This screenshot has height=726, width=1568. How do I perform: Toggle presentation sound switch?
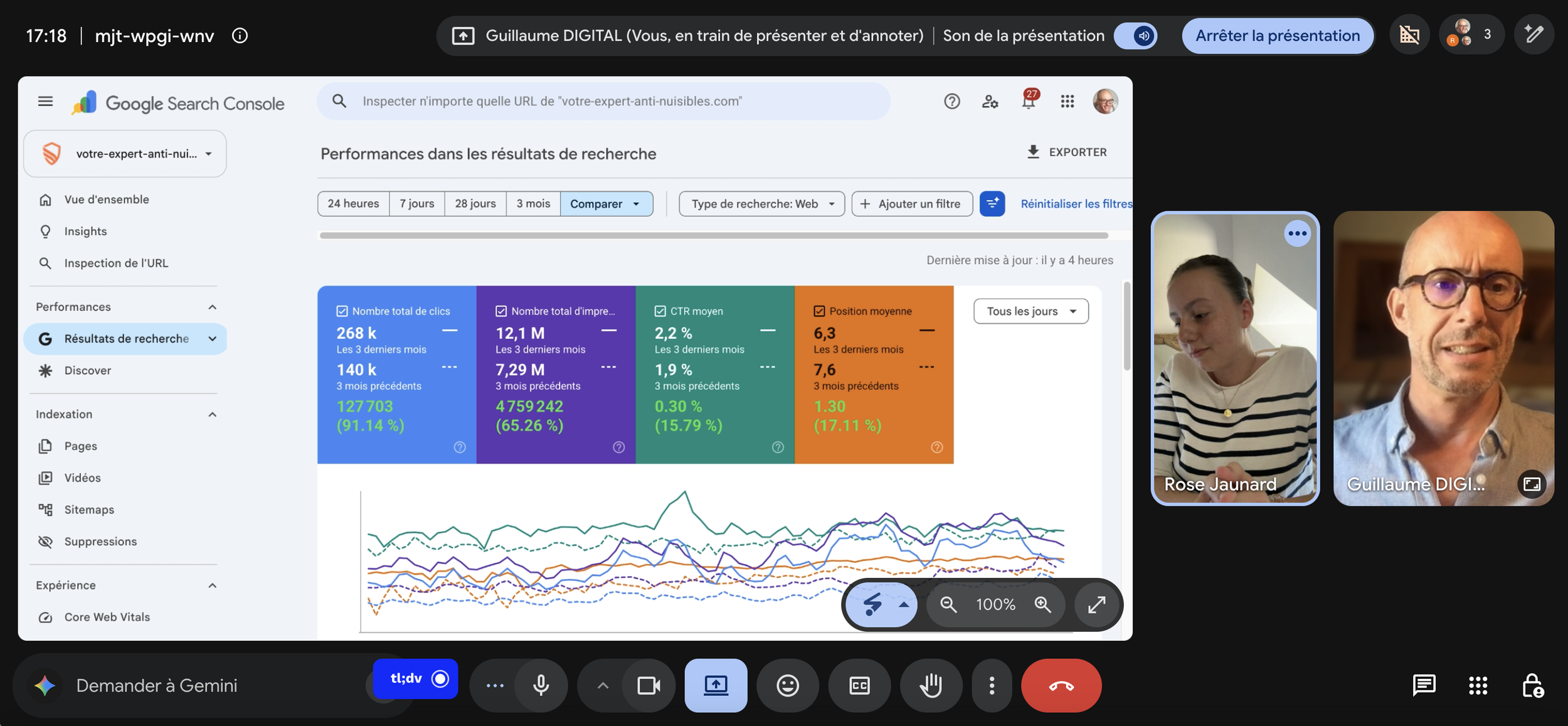(1136, 36)
